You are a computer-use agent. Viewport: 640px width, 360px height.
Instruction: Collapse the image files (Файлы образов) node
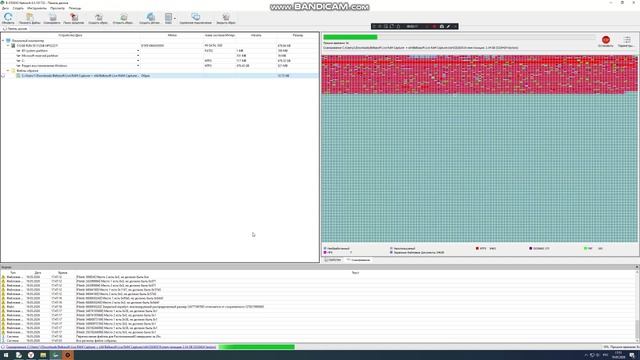[8, 71]
